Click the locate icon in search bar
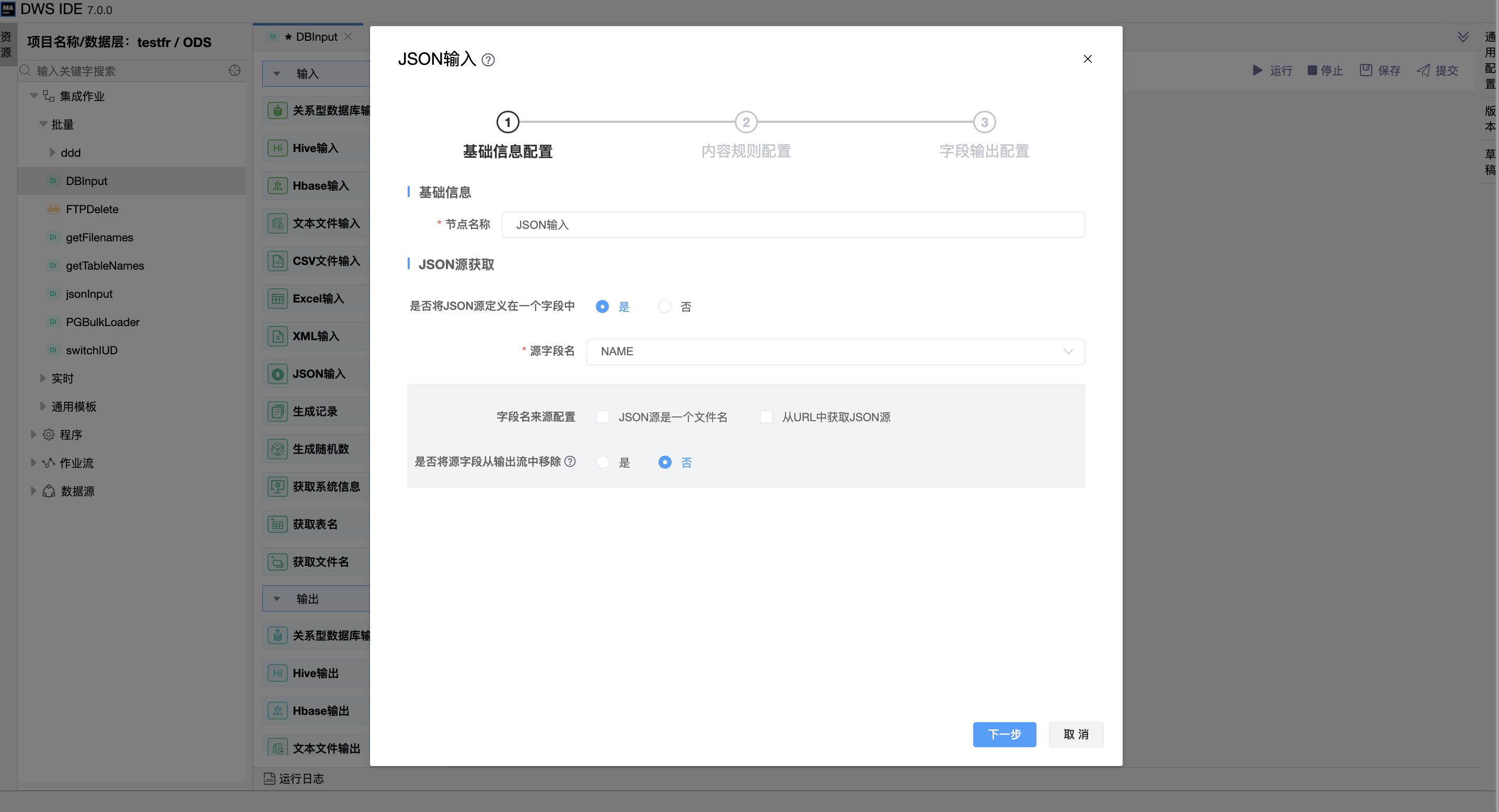Image resolution: width=1499 pixels, height=812 pixels. (235, 71)
